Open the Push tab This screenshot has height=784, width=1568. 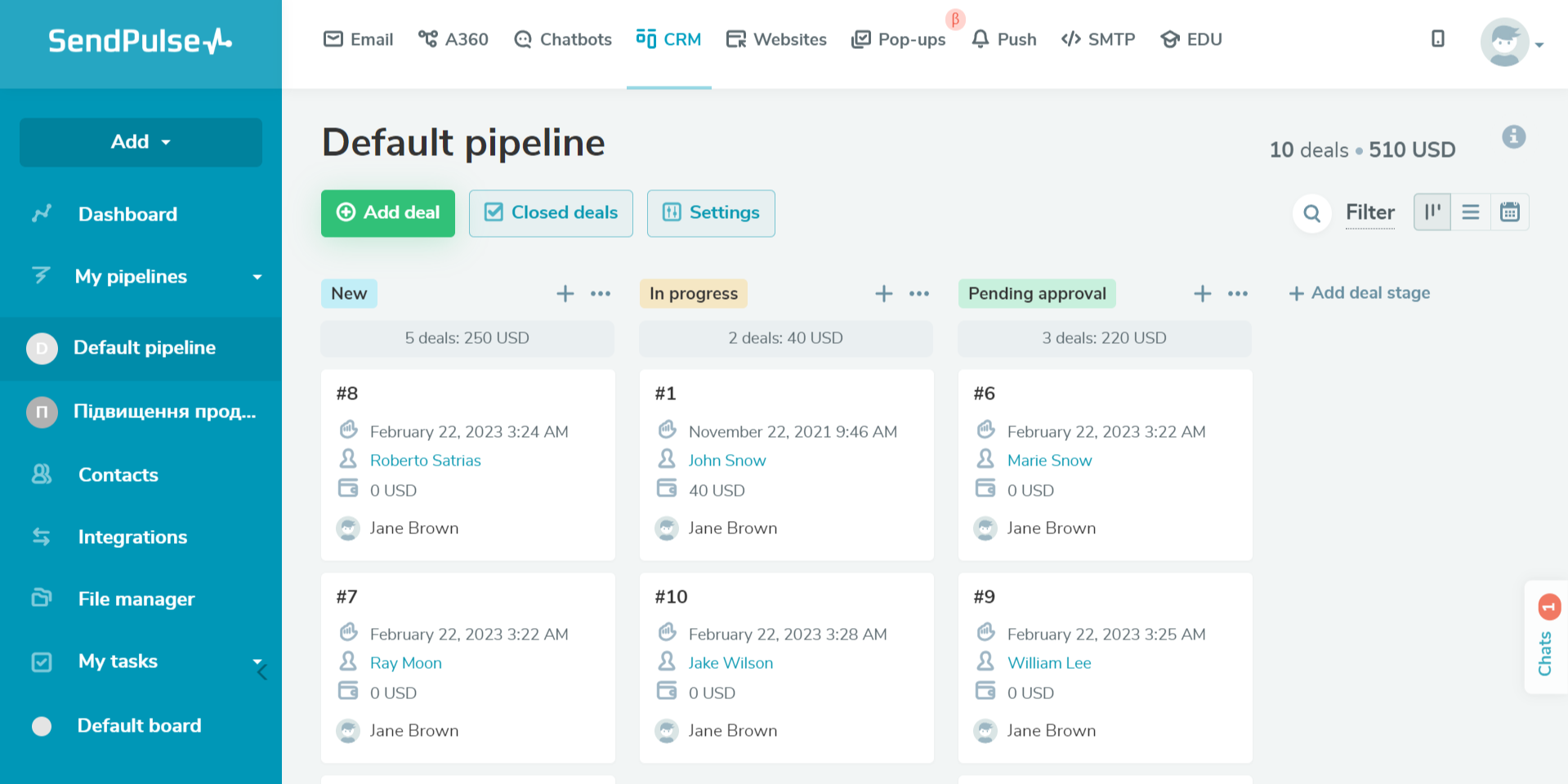click(x=1003, y=39)
